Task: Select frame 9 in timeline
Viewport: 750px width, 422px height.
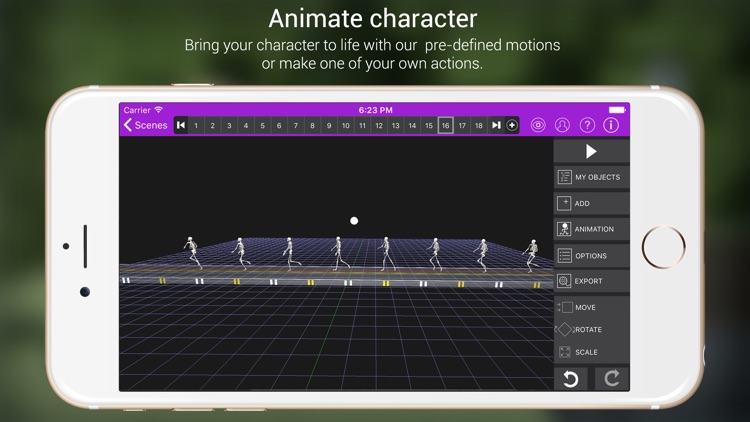Action: [x=329, y=125]
